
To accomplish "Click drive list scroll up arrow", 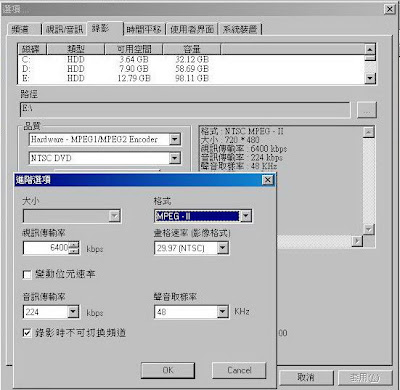I will point(370,49).
